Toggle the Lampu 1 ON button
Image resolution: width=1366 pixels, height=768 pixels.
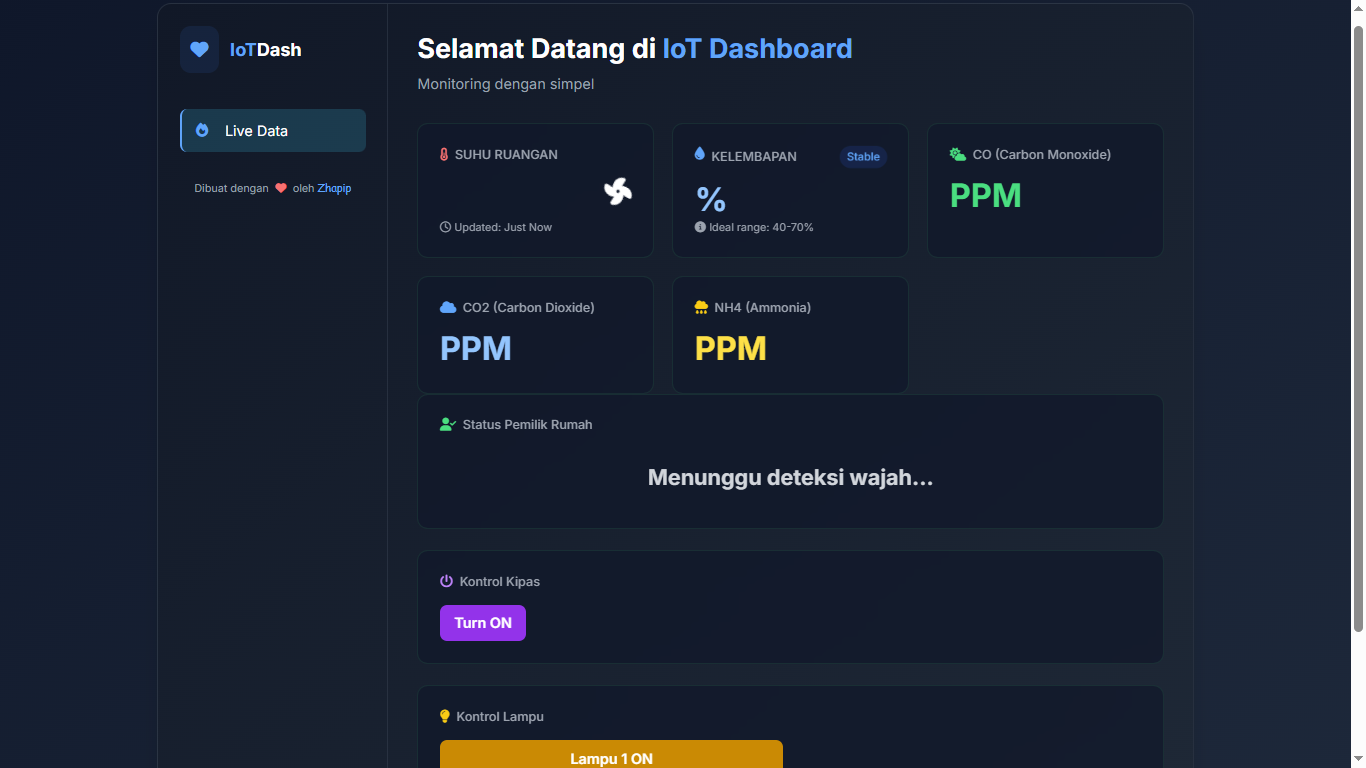[611, 756]
